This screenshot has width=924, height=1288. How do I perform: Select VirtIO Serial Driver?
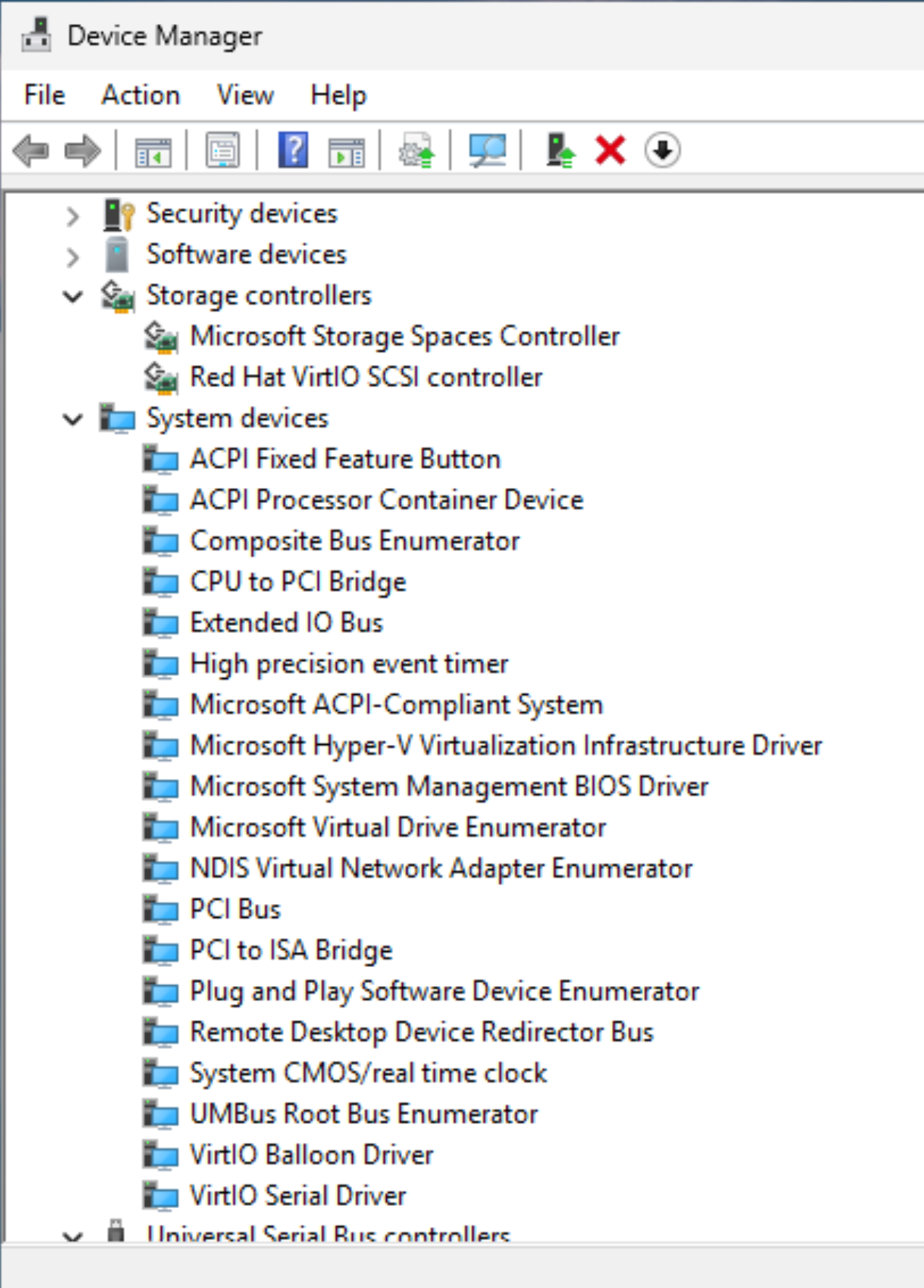click(x=298, y=1195)
